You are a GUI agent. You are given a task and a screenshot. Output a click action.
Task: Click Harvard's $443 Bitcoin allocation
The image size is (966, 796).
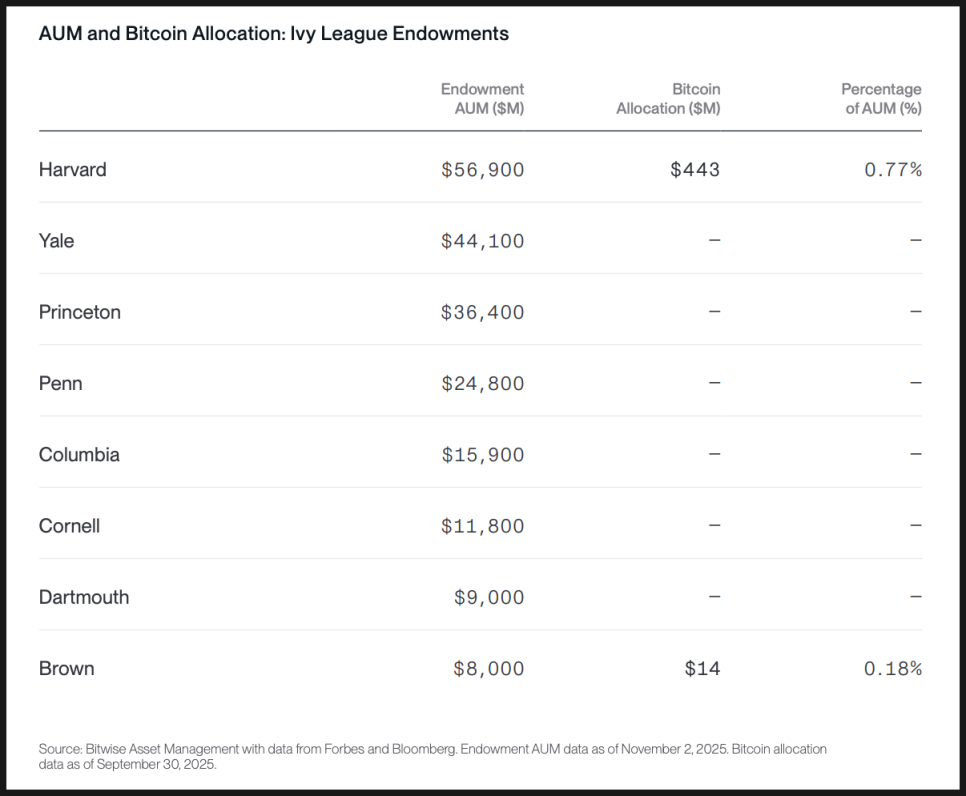[694, 170]
